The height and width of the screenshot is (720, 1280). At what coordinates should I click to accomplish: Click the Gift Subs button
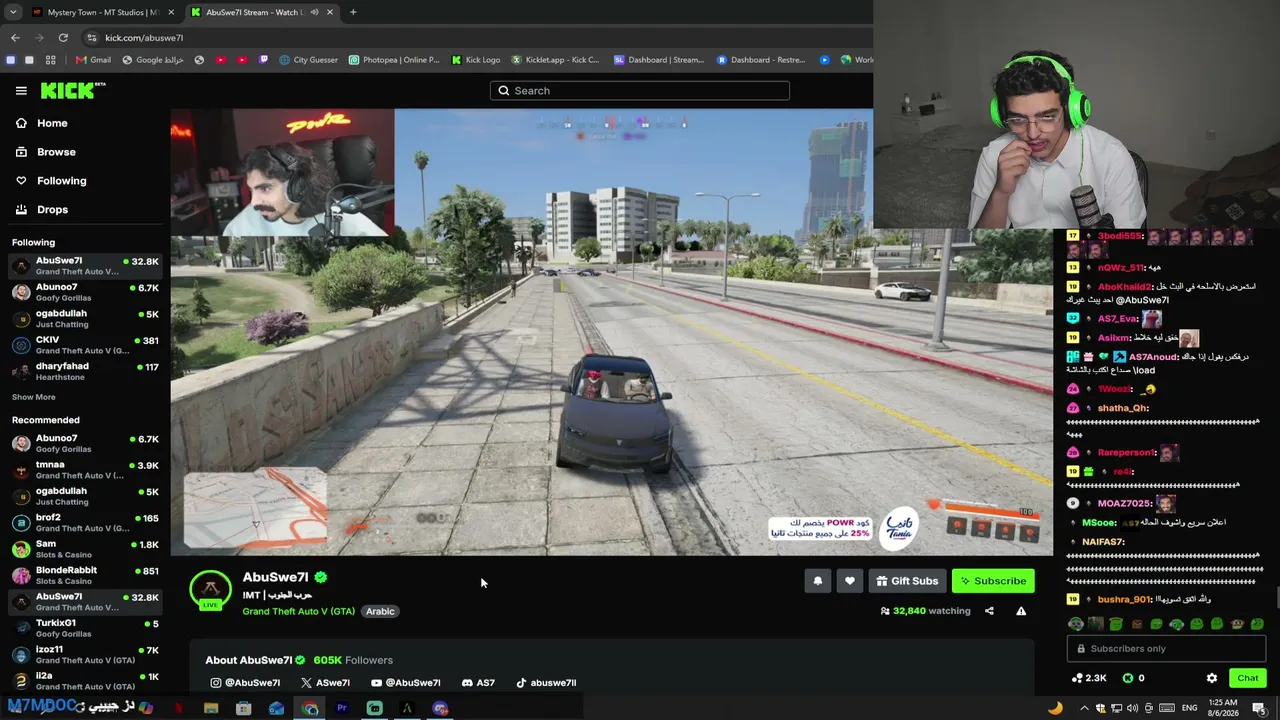[907, 581]
